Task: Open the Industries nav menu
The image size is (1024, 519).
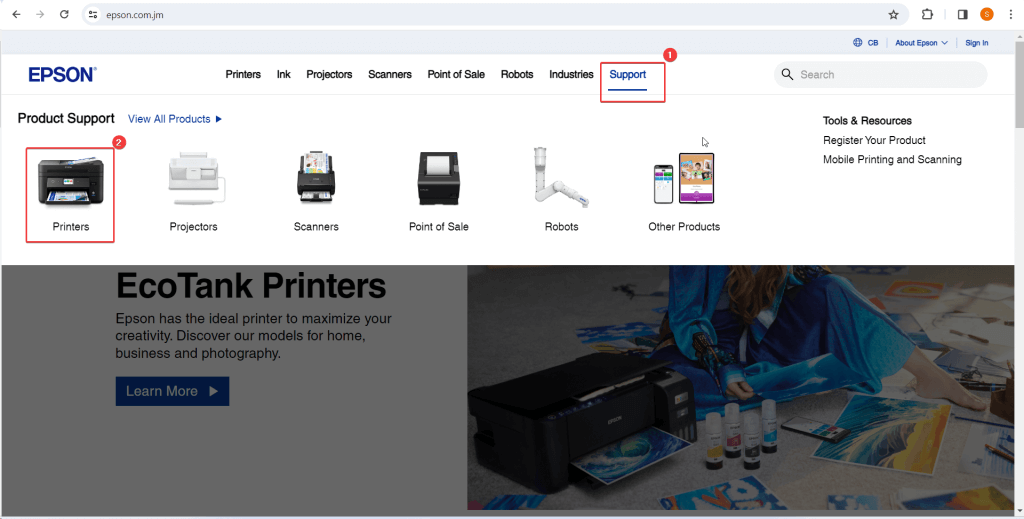Action: [x=571, y=74]
